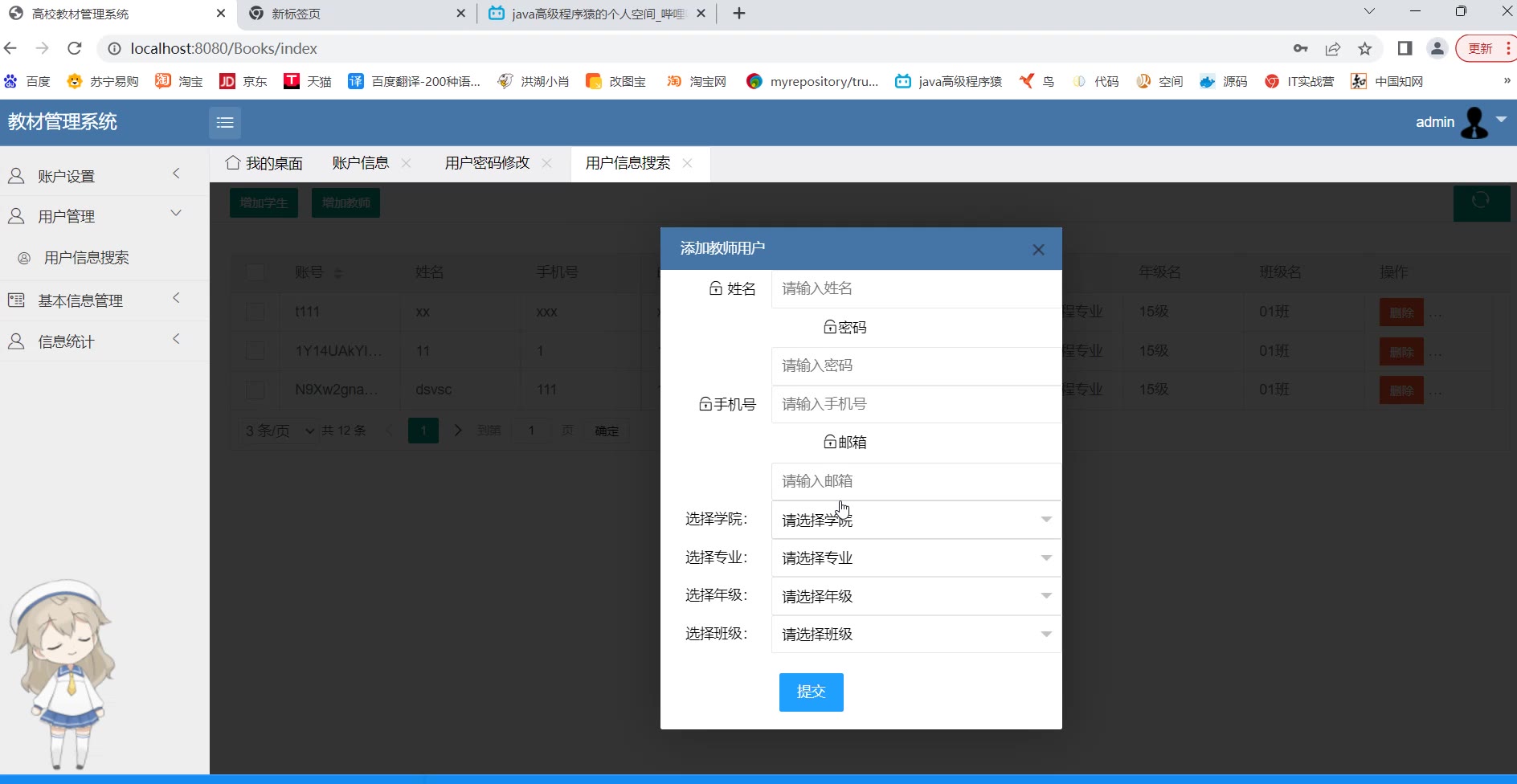Click the 确定 pagination confirm button
The height and width of the screenshot is (784, 1517).
click(607, 431)
